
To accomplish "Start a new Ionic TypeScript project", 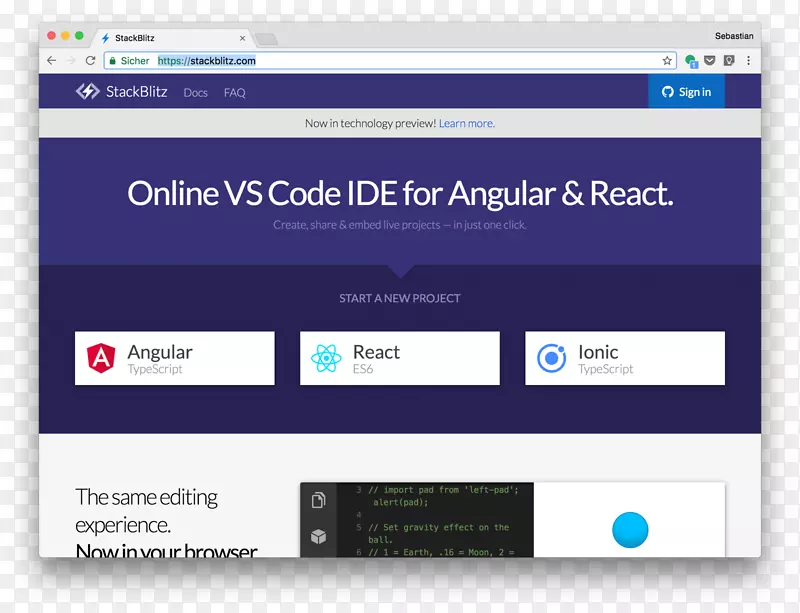I will (x=624, y=359).
